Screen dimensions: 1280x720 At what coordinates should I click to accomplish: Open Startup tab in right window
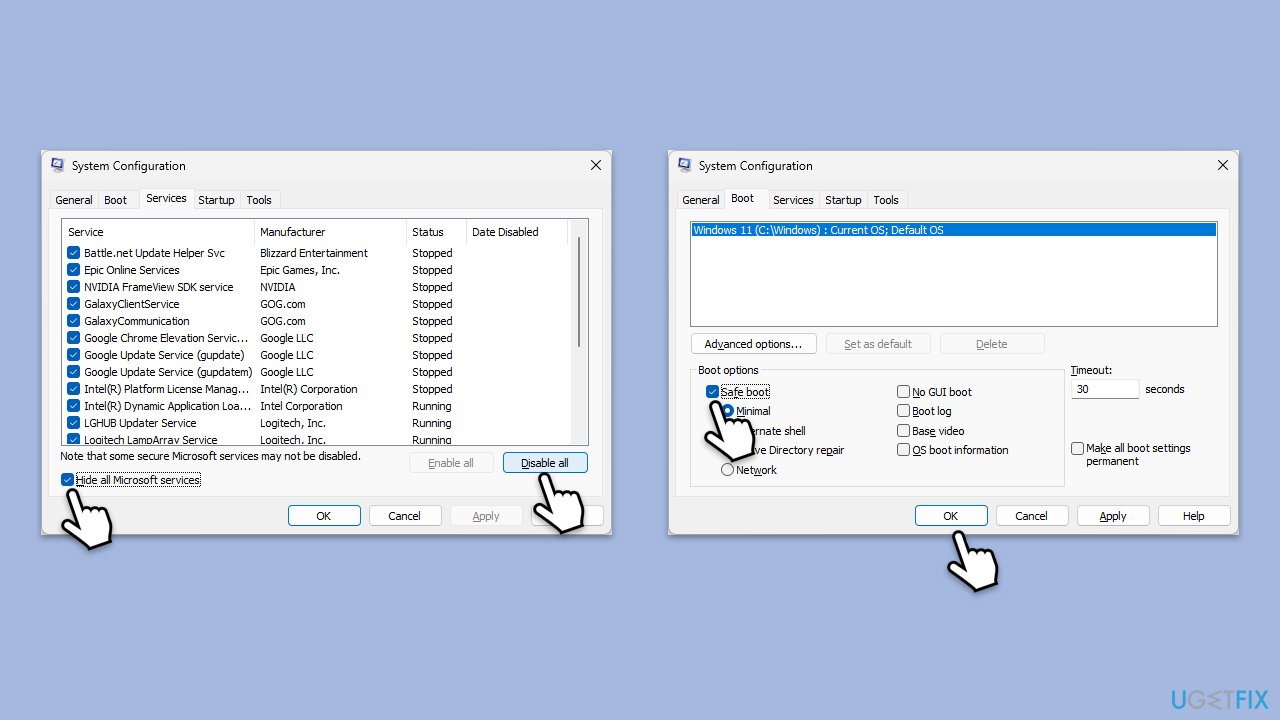843,200
